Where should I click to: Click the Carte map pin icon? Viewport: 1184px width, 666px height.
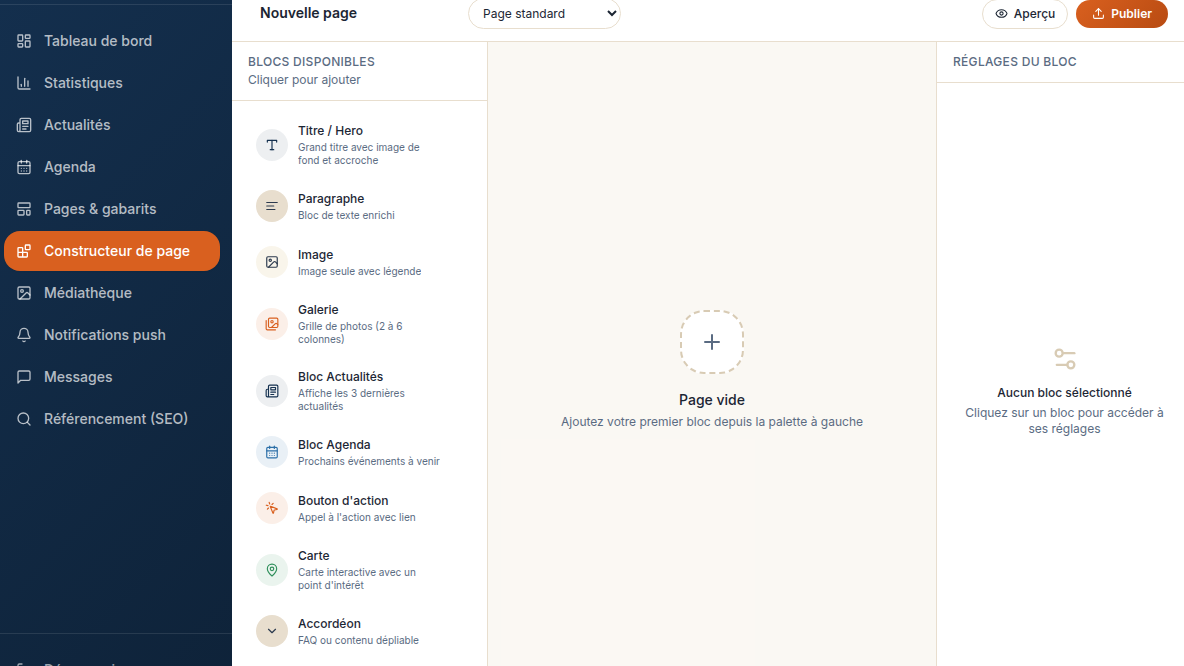click(x=272, y=570)
